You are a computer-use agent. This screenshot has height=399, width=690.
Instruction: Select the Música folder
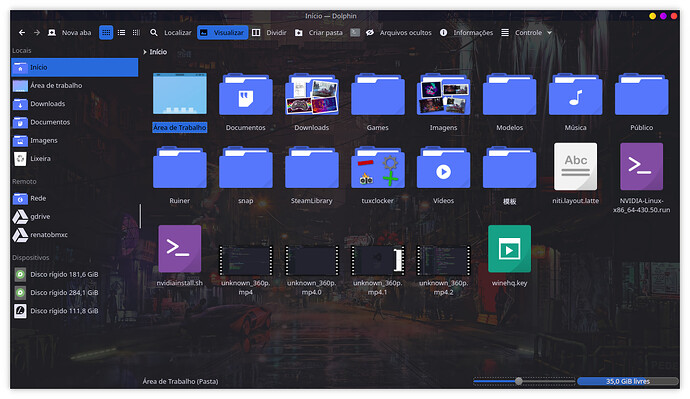(x=576, y=94)
